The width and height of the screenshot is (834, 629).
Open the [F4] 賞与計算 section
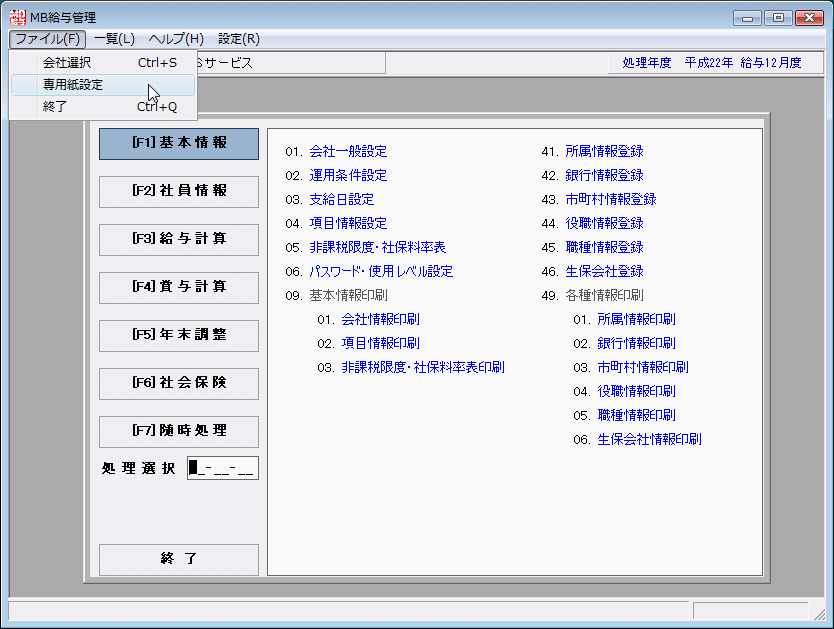179,287
